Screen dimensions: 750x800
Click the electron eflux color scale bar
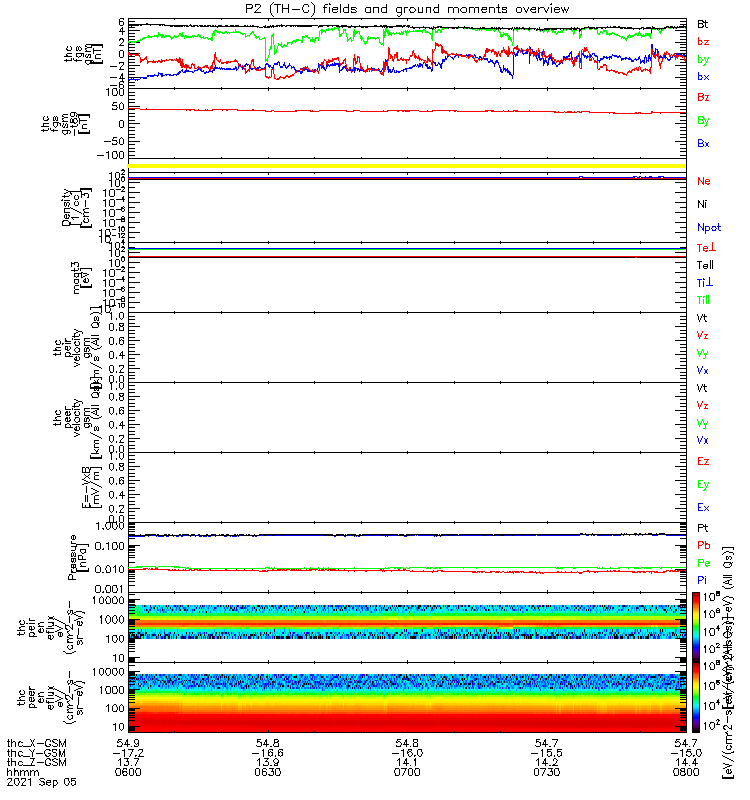point(696,697)
